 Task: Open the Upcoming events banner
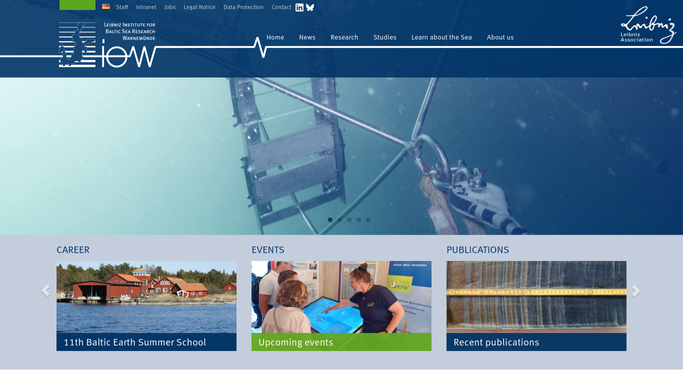point(342,342)
